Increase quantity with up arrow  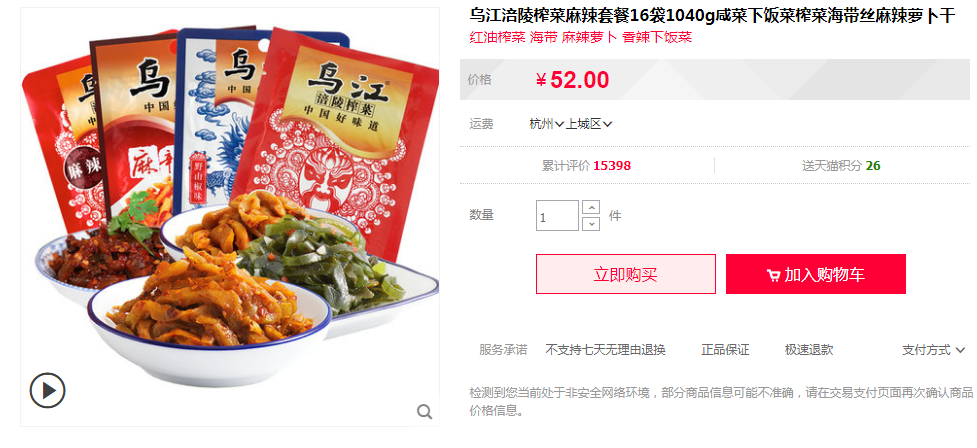click(591, 207)
